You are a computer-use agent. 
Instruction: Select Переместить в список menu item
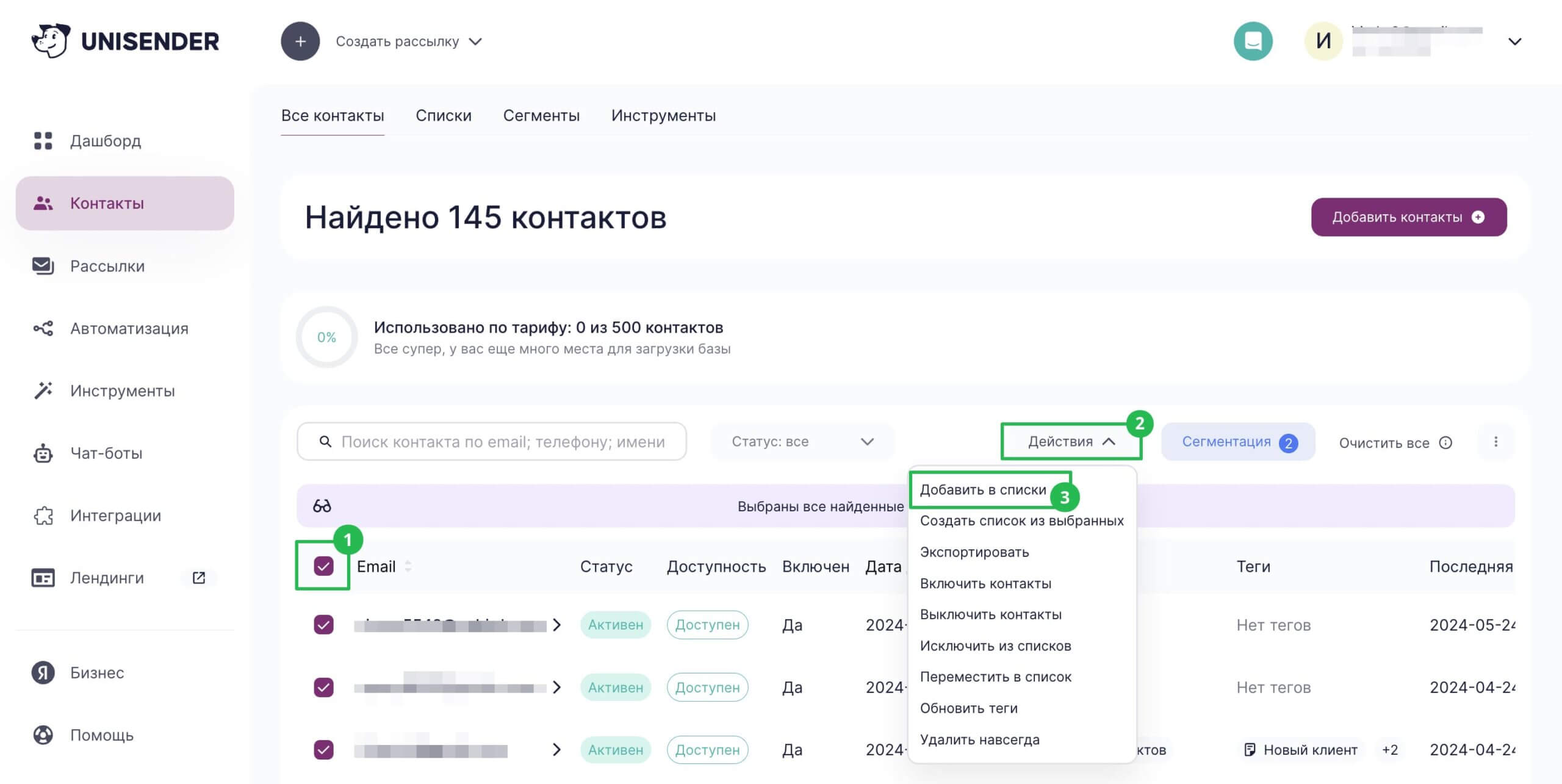pos(995,677)
